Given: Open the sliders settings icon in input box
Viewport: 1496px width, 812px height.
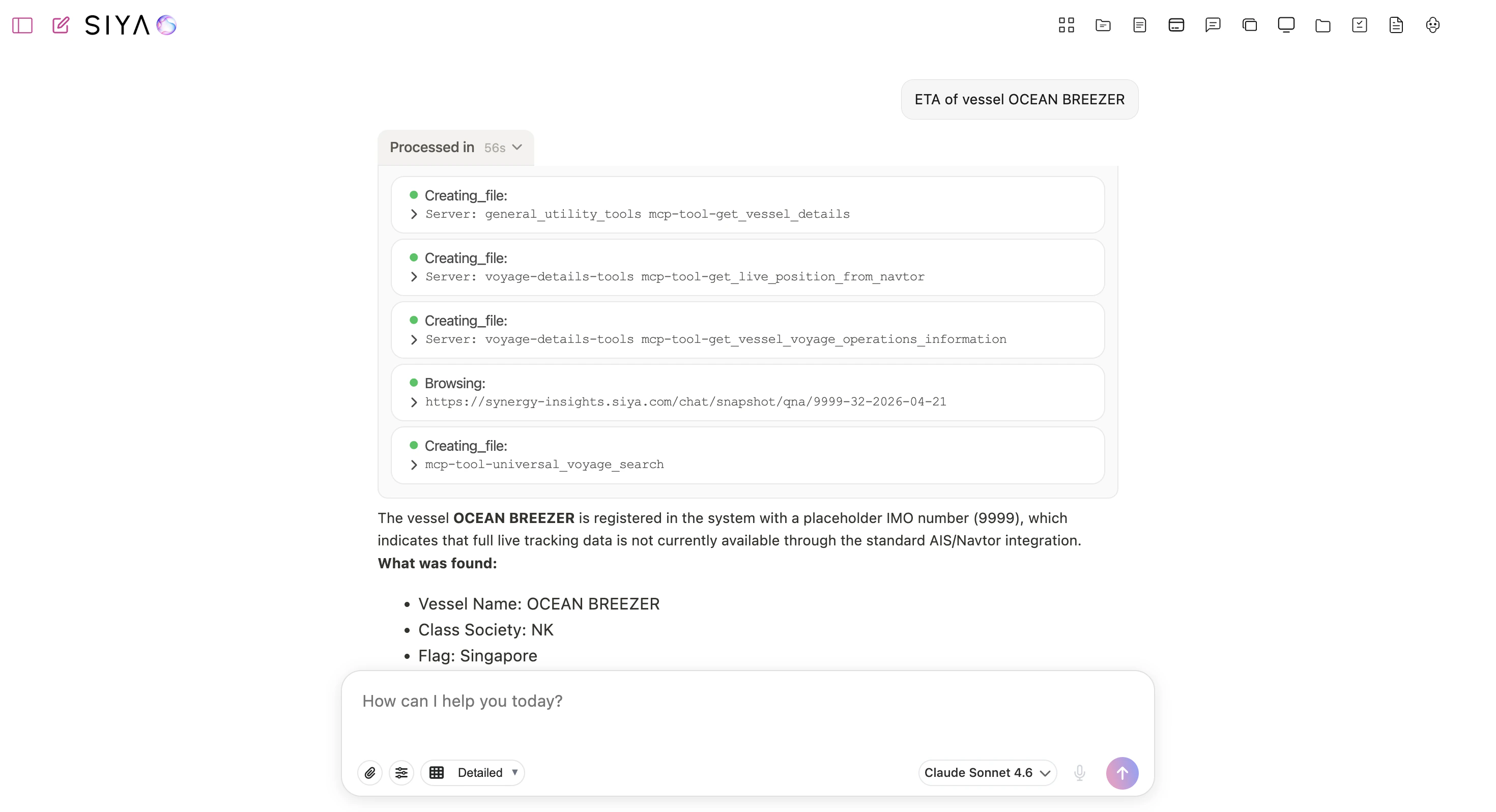Looking at the screenshot, I should pyautogui.click(x=401, y=772).
